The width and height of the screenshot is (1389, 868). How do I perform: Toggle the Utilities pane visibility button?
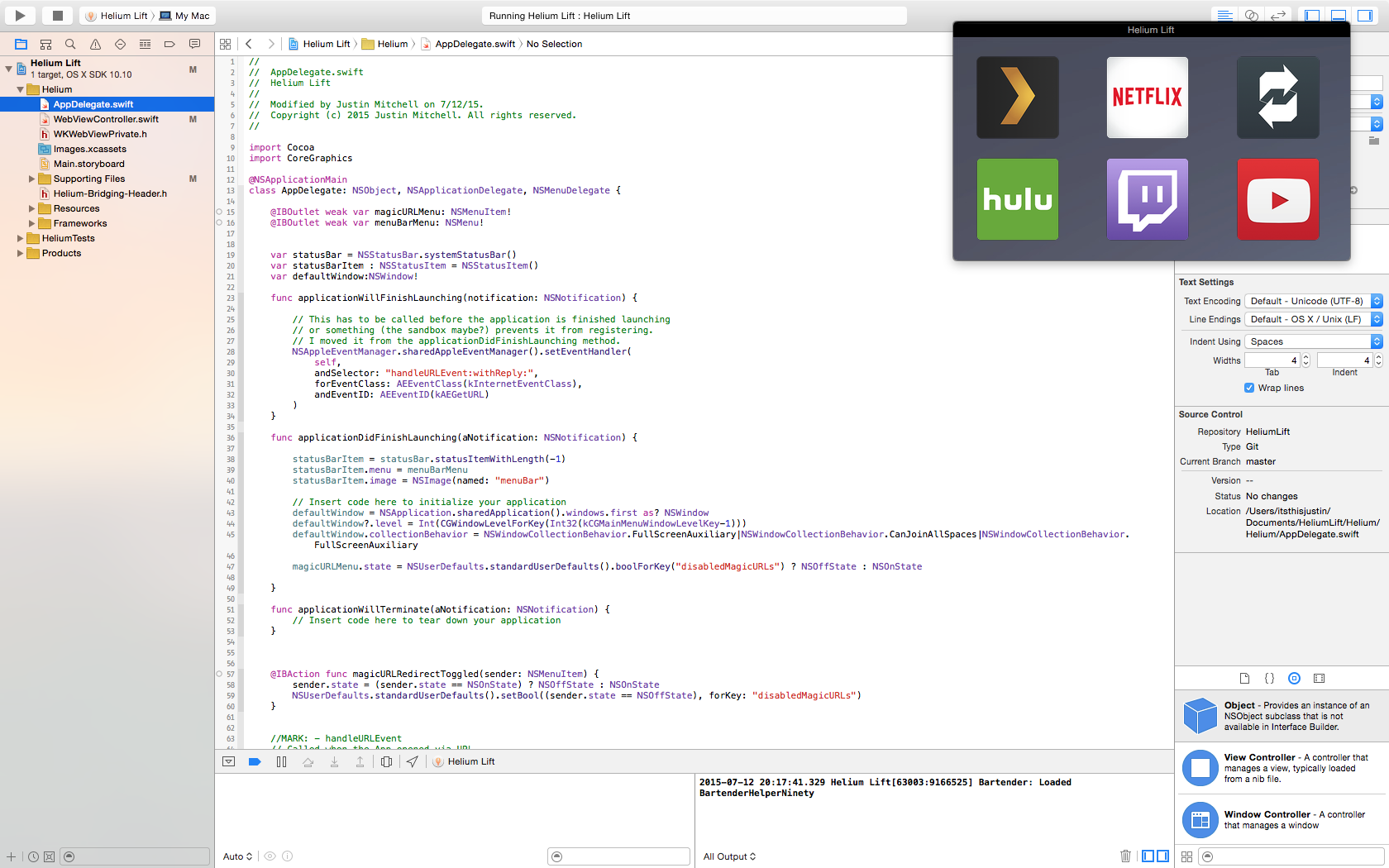[1365, 15]
